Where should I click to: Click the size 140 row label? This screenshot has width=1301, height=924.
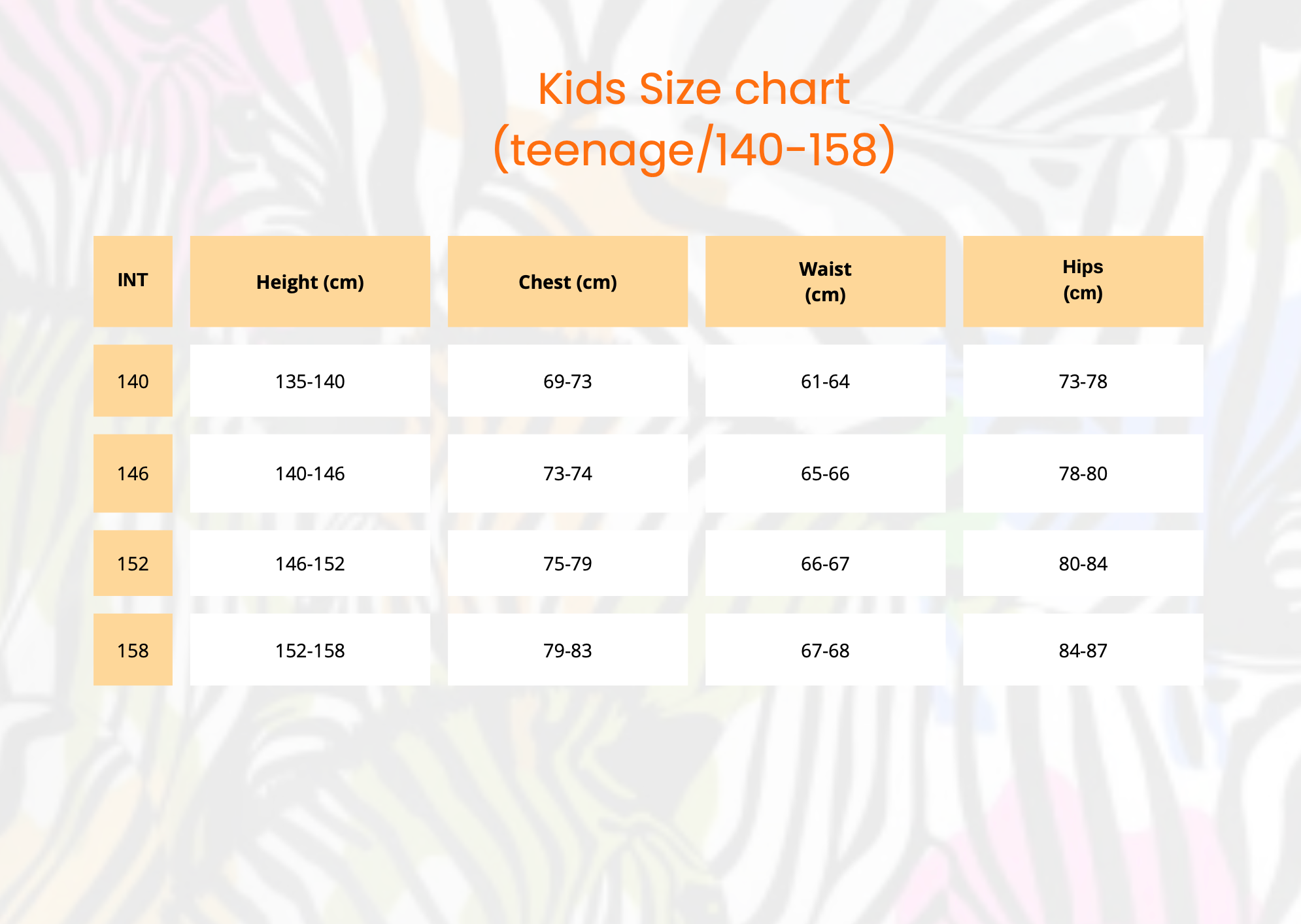pos(133,381)
